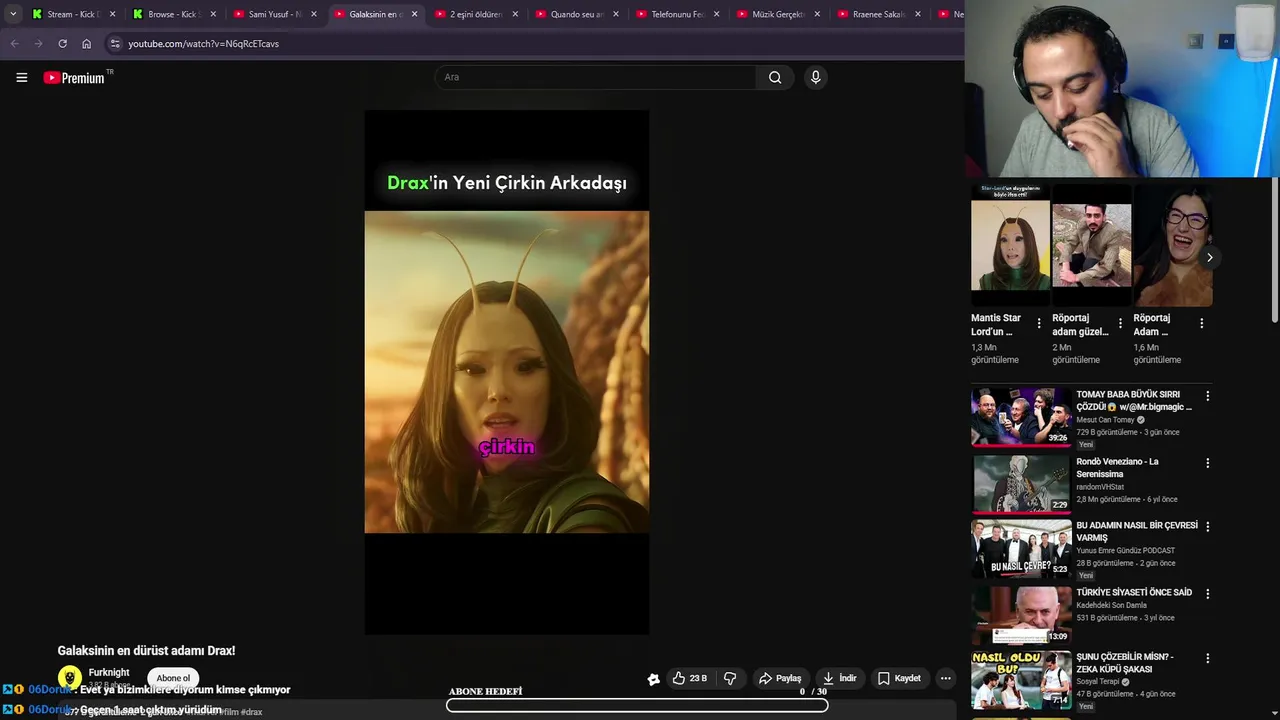This screenshot has height=720, width=1280.
Task: Download the video with İndir button
Action: [x=840, y=678]
